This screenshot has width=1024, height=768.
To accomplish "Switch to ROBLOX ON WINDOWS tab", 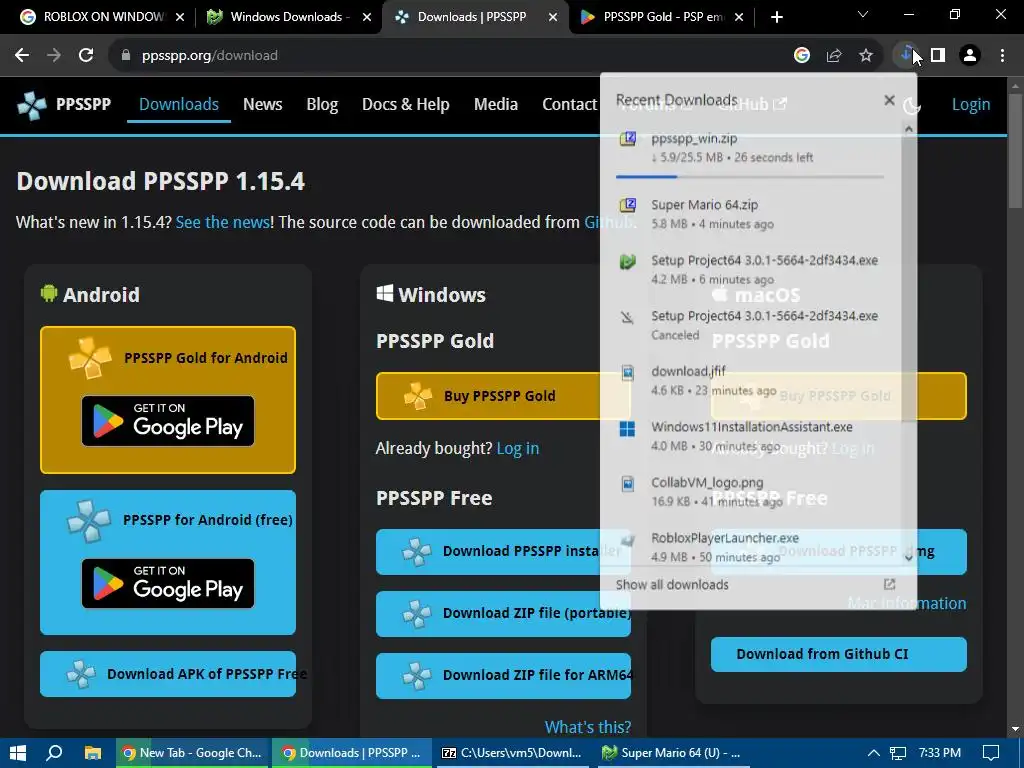I will (103, 17).
